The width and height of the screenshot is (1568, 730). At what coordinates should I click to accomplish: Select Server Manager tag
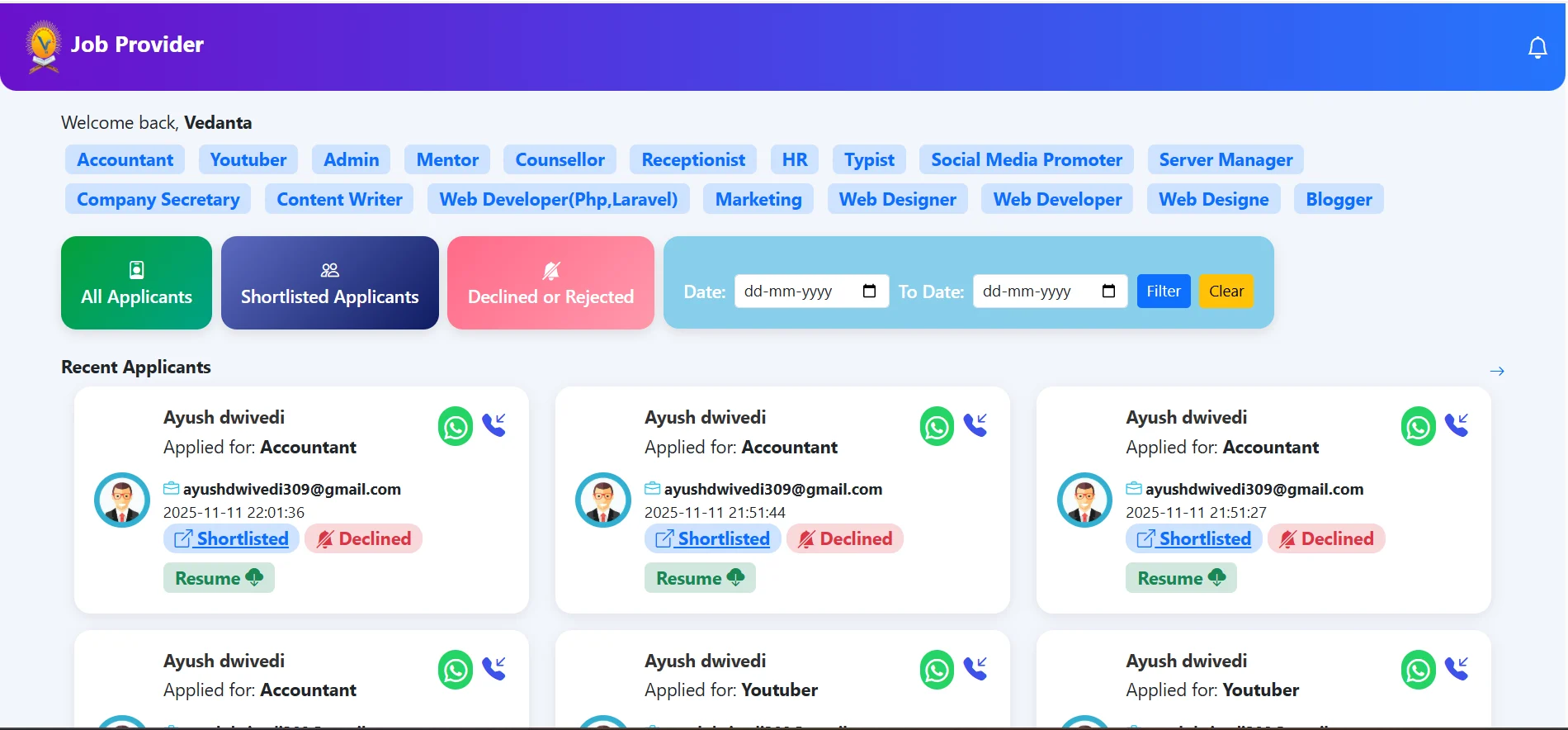click(x=1226, y=159)
